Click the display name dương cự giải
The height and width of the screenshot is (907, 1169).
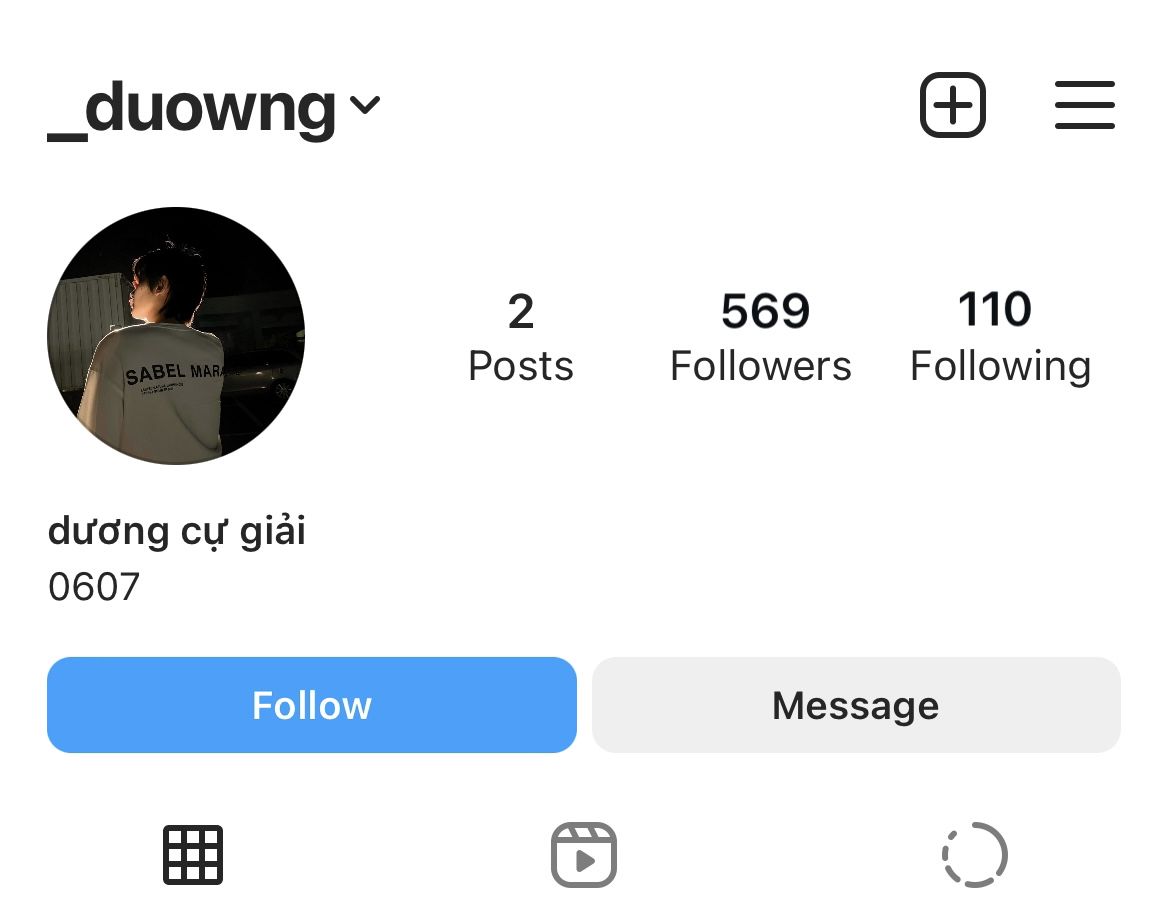[177, 531]
